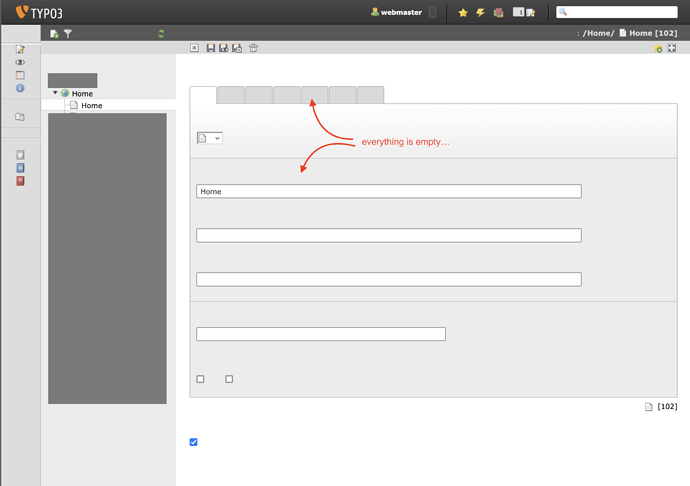Image resolution: width=690 pixels, height=486 pixels.
Task: Open the clear cache lightning menu
Action: (481, 12)
